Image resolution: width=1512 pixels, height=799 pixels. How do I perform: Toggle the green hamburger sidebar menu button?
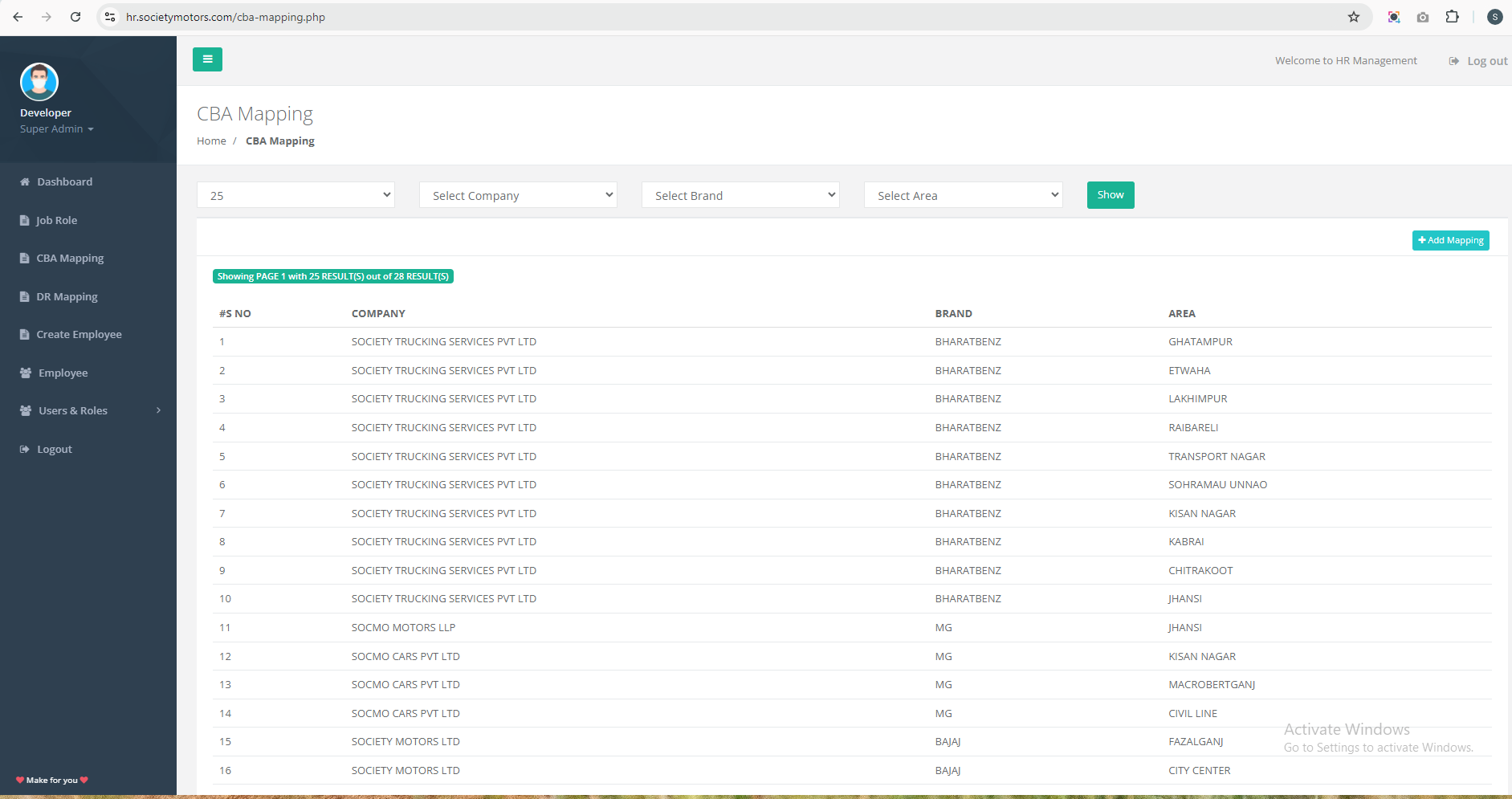pyautogui.click(x=207, y=59)
